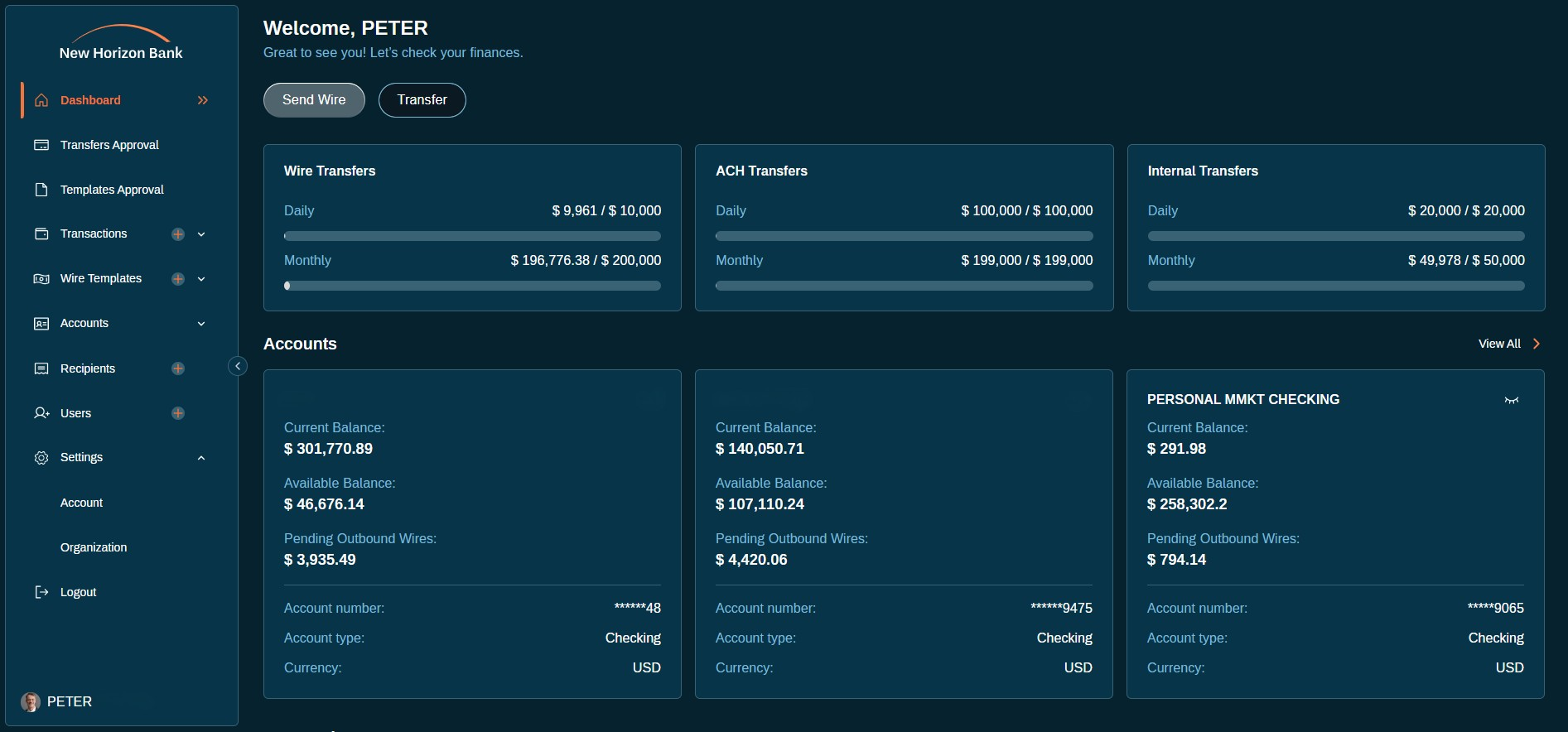Expand the Accounts submenu chevron
This screenshot has width=1568, height=732.
point(201,324)
